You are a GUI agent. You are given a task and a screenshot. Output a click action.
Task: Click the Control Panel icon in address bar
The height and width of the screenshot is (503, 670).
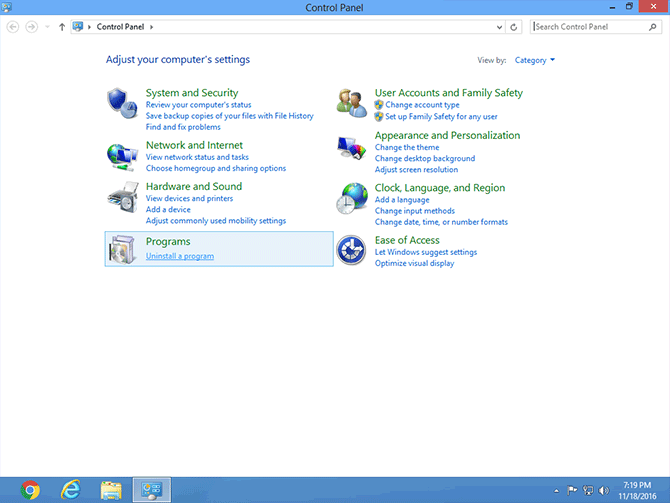78,26
